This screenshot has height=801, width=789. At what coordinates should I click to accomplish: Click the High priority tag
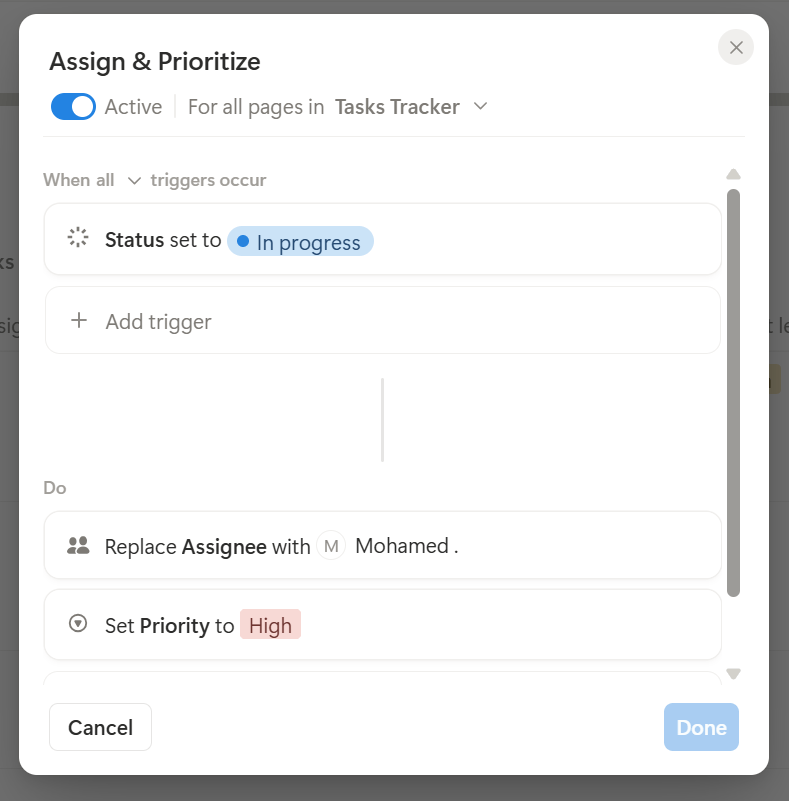pos(270,624)
